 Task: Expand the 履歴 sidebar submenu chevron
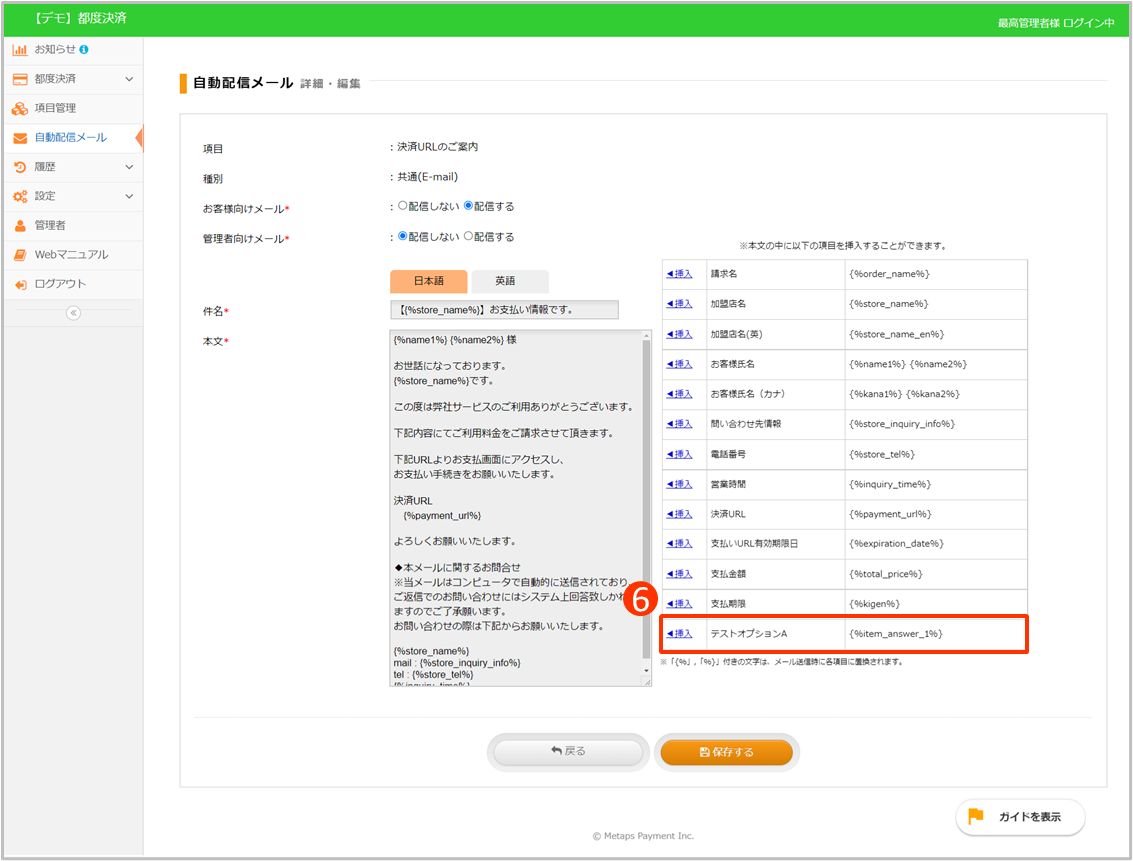128,167
